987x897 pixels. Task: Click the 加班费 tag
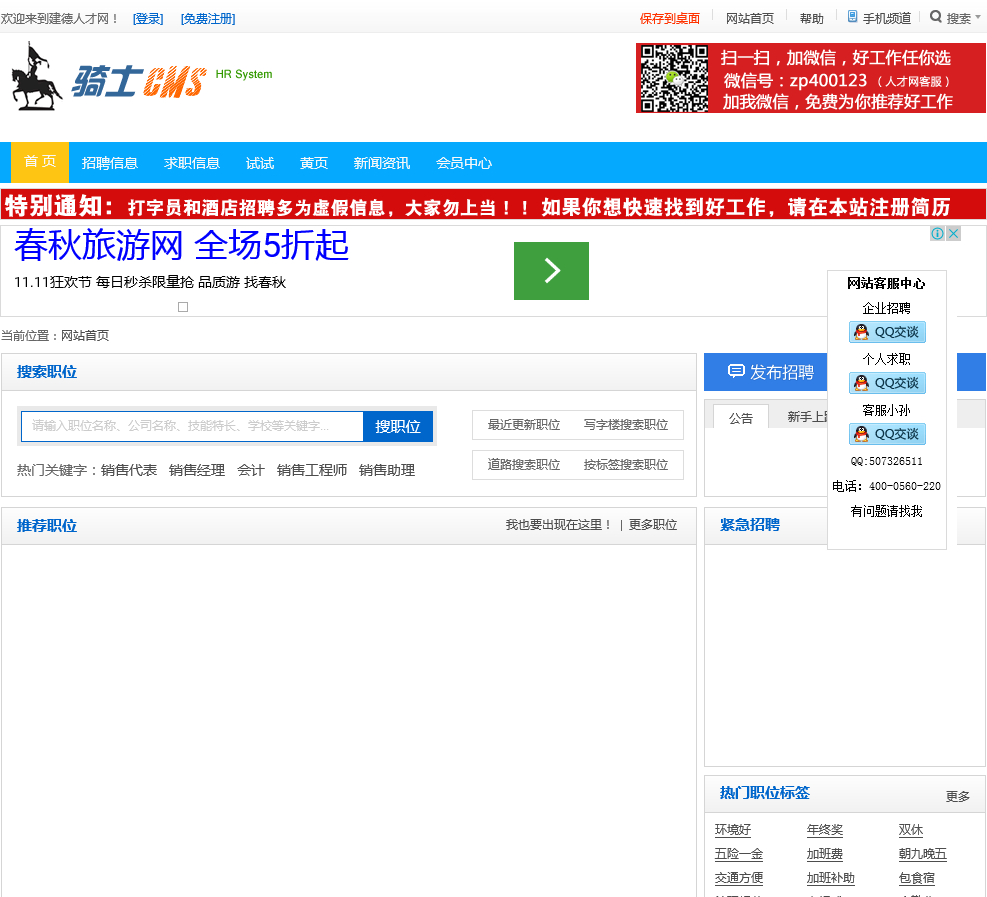click(x=825, y=854)
